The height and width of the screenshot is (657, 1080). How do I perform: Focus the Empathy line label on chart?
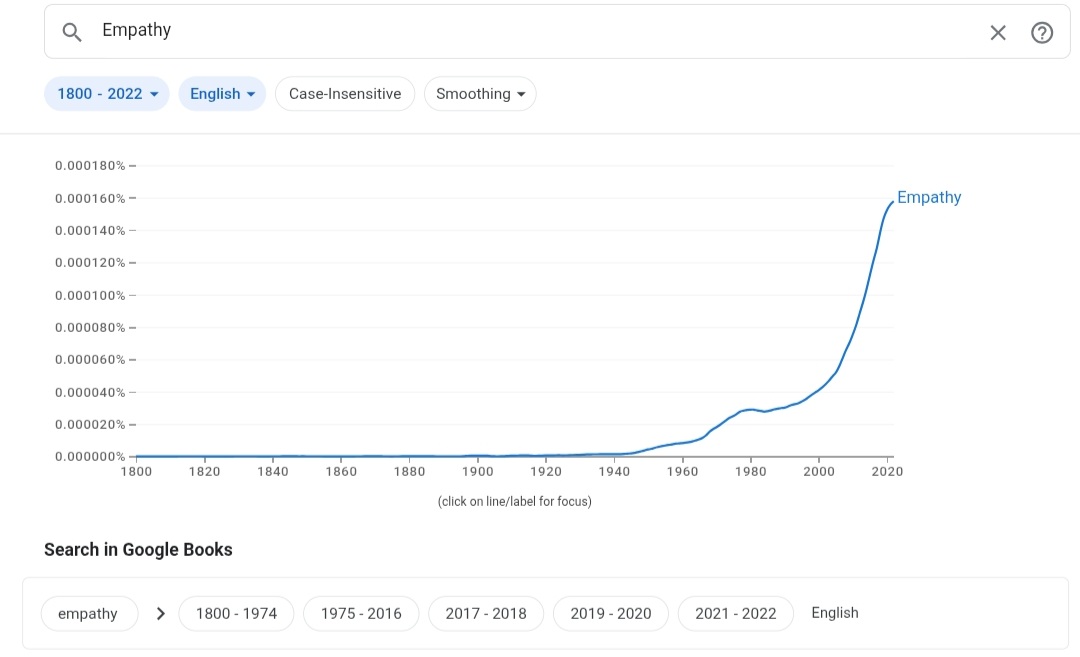tap(929, 197)
